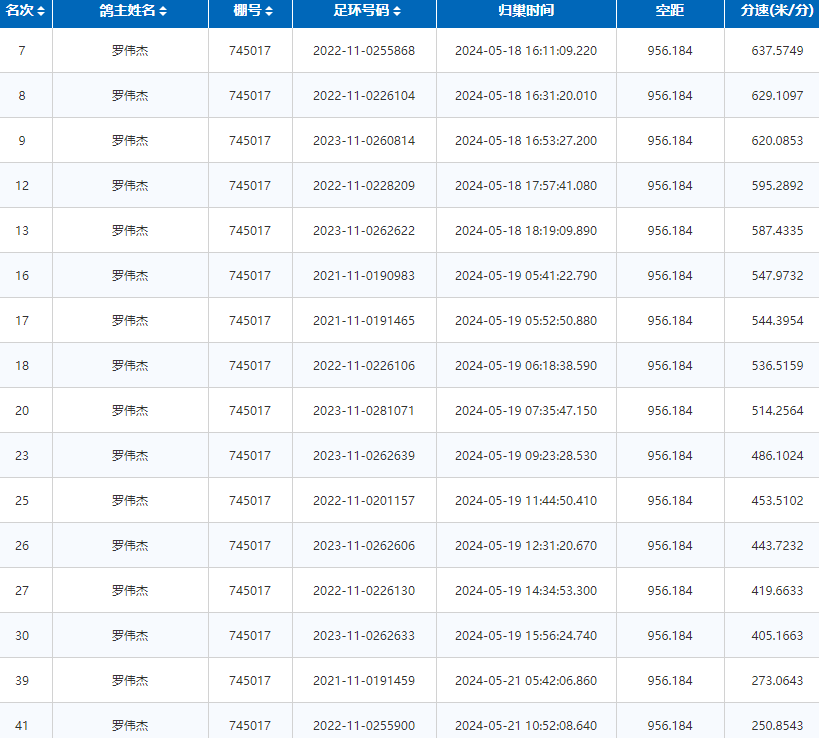Viewport: 819px width, 738px height.
Task: Click the speed value 587.4335
Action: tap(776, 231)
